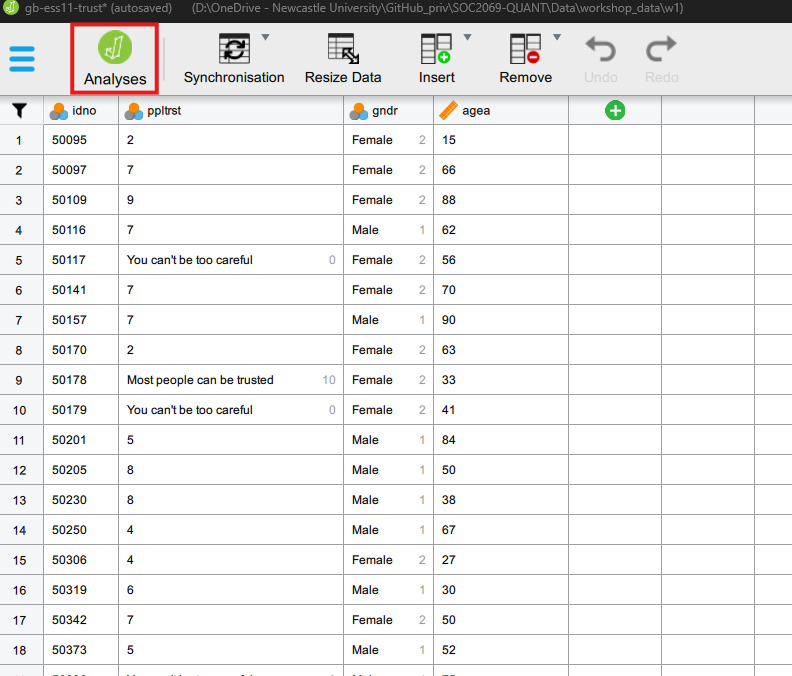Click the Resize Data icon
The image size is (792, 676).
(343, 49)
